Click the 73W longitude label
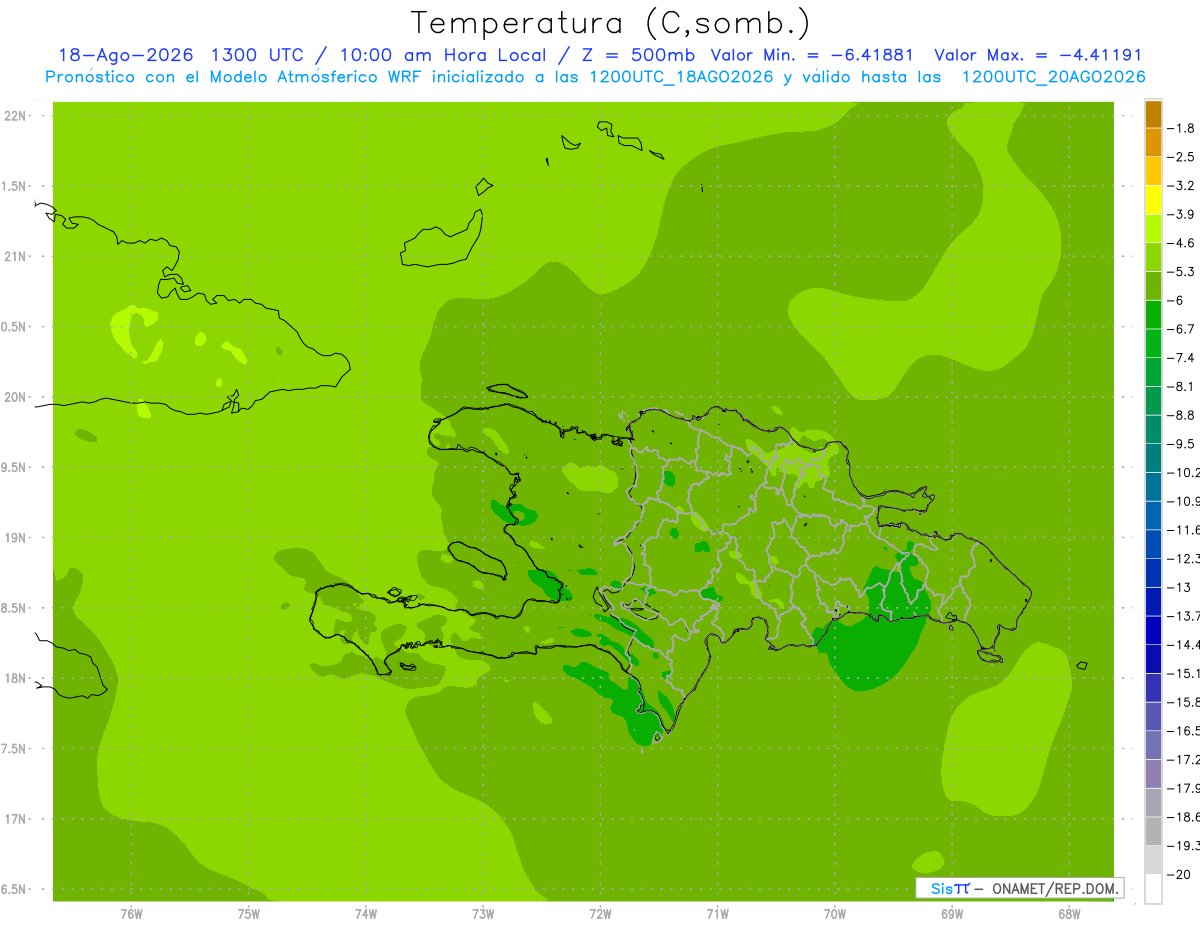This screenshot has width=1200, height=927. tap(483, 914)
